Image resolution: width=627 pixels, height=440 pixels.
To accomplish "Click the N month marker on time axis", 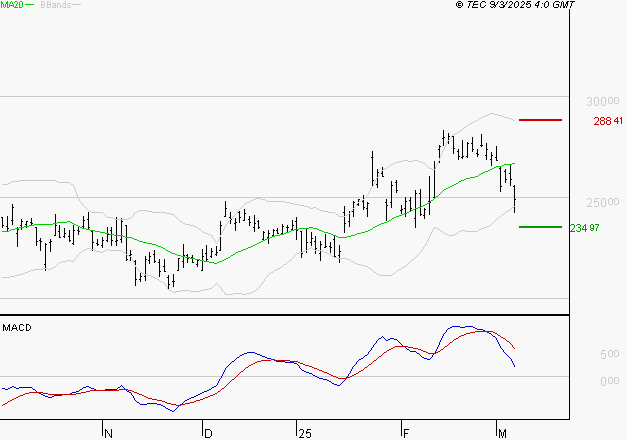I will (108, 434).
